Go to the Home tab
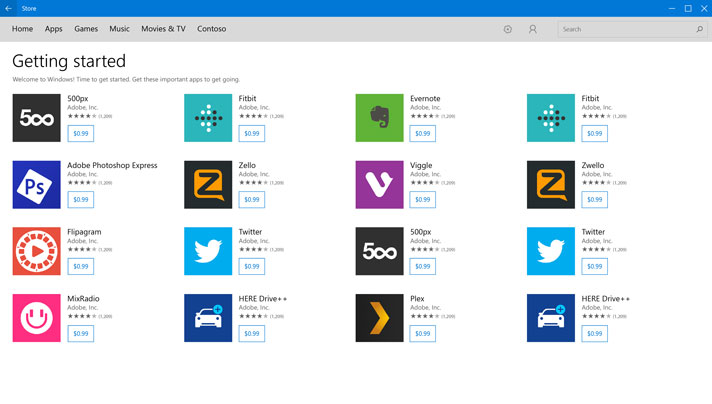 pos(22,29)
